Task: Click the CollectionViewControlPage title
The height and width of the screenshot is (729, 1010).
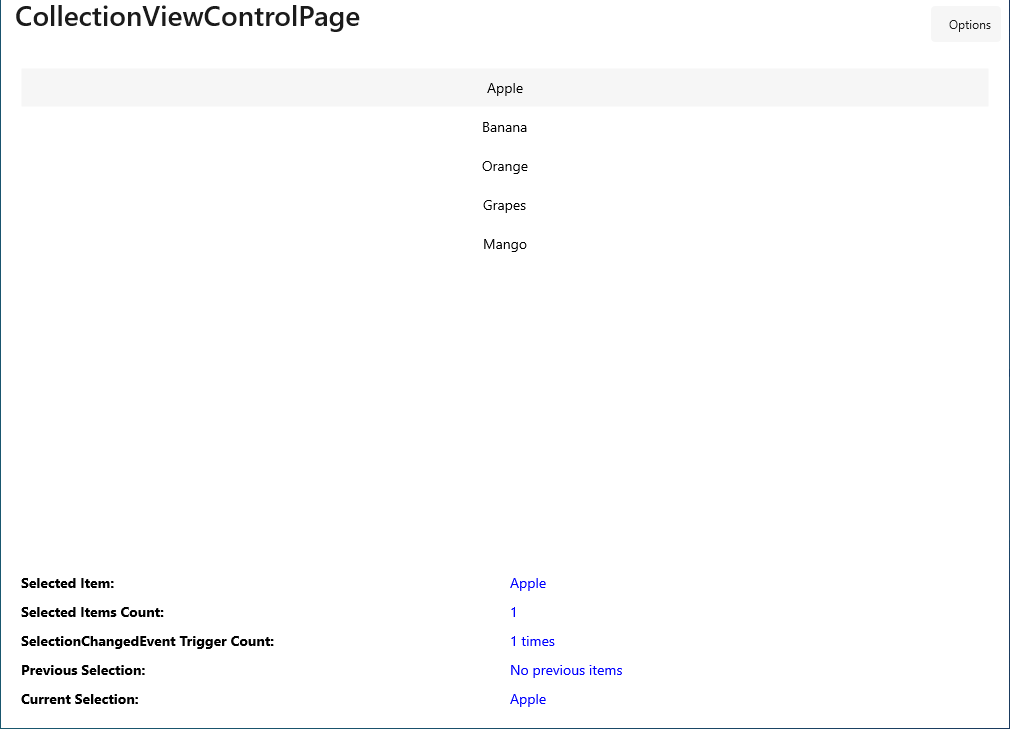Action: point(187,17)
